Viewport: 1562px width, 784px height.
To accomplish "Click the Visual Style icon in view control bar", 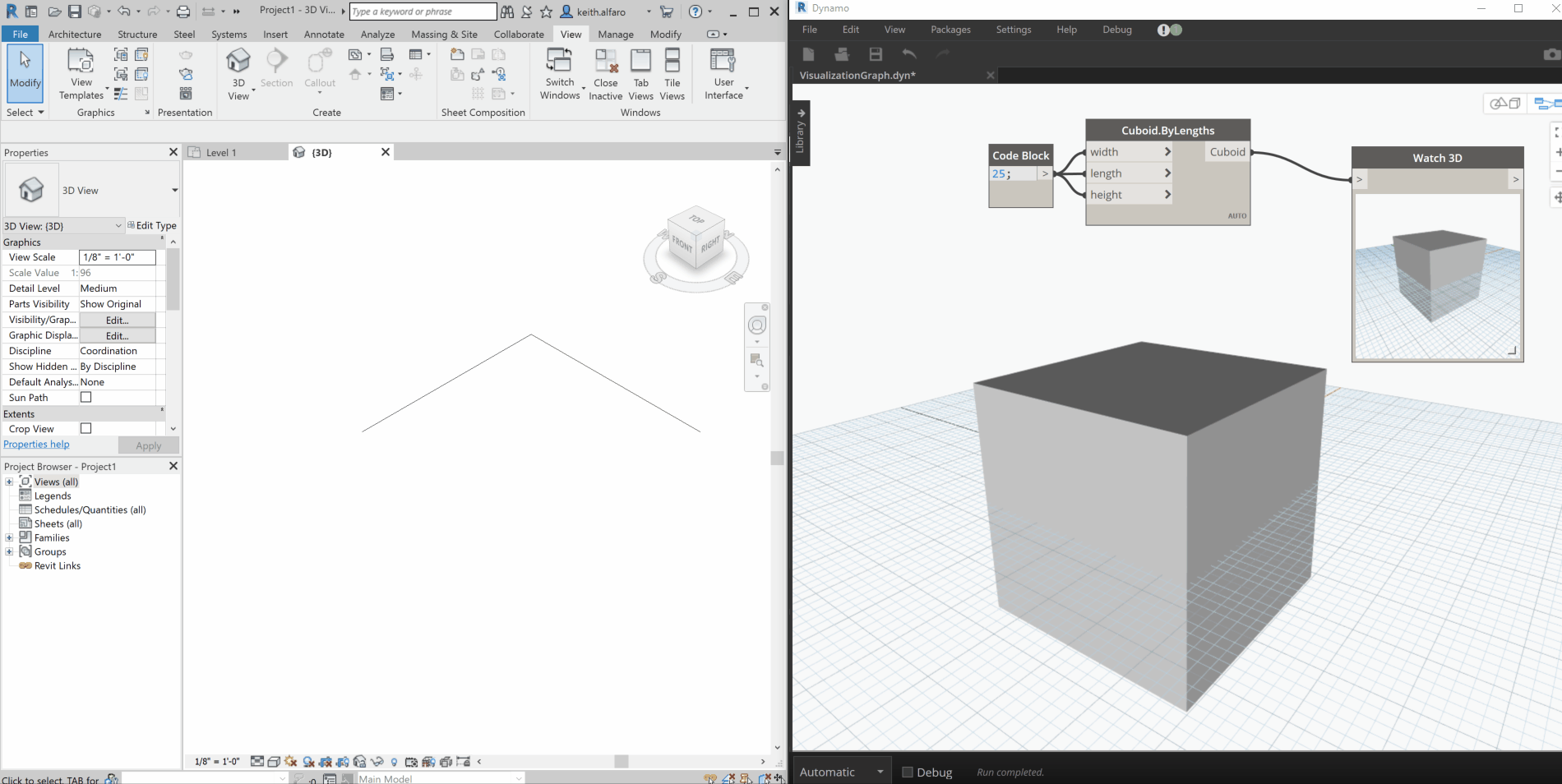I will coord(274,762).
